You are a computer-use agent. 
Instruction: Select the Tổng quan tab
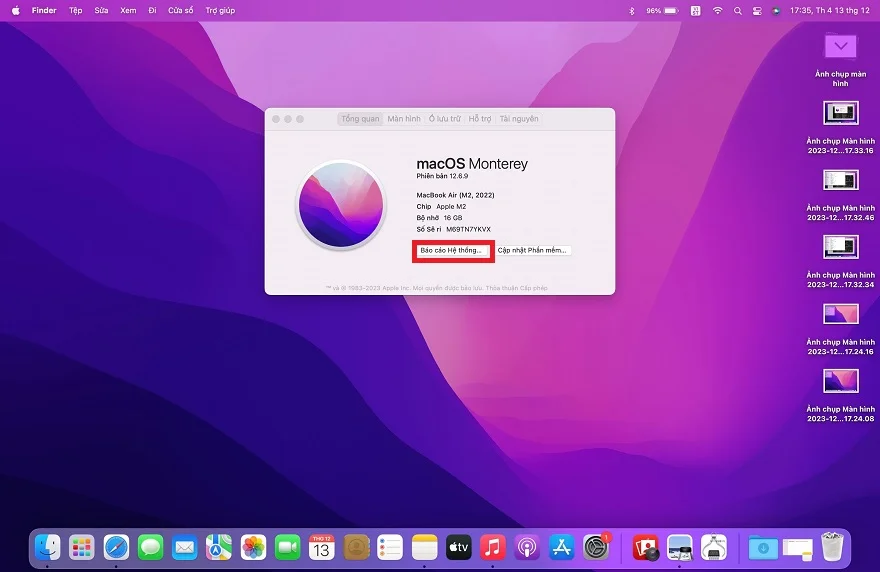360,118
